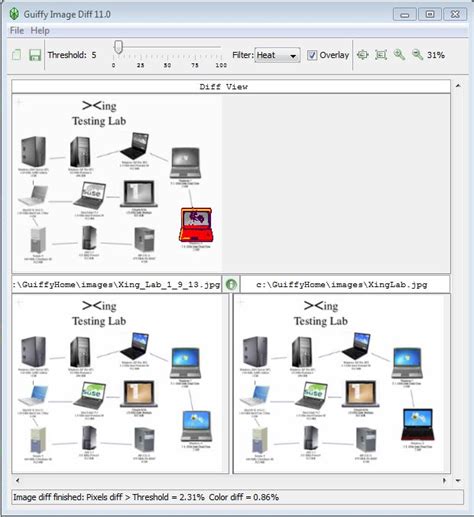Click the Xing_Lab_1_9_13.jpg image pane below its path
The image size is (474, 517).
pos(120,383)
